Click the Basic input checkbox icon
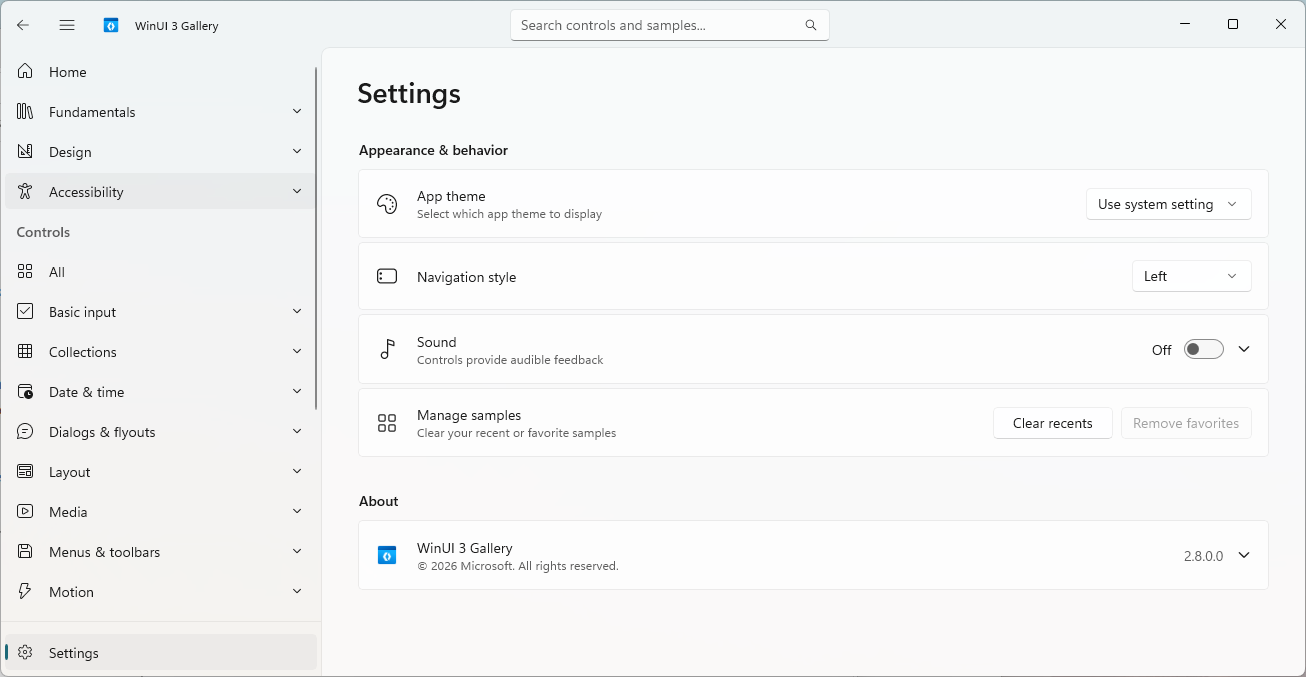The height and width of the screenshot is (677, 1306). [25, 311]
